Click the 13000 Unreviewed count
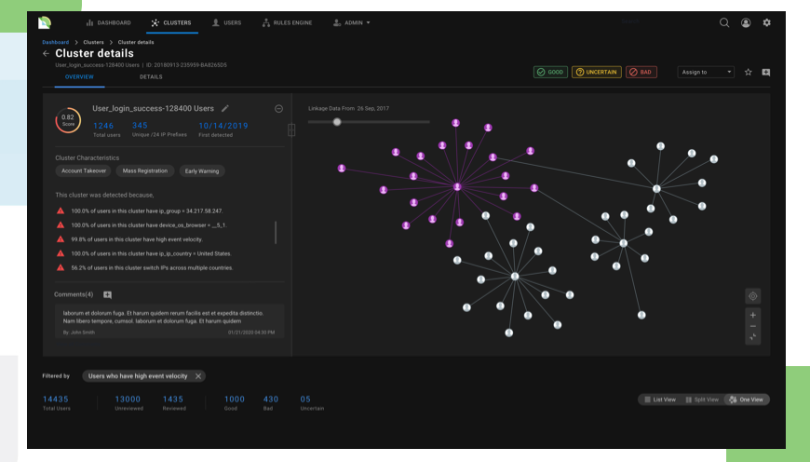This screenshot has width=810, height=462. 128,399
